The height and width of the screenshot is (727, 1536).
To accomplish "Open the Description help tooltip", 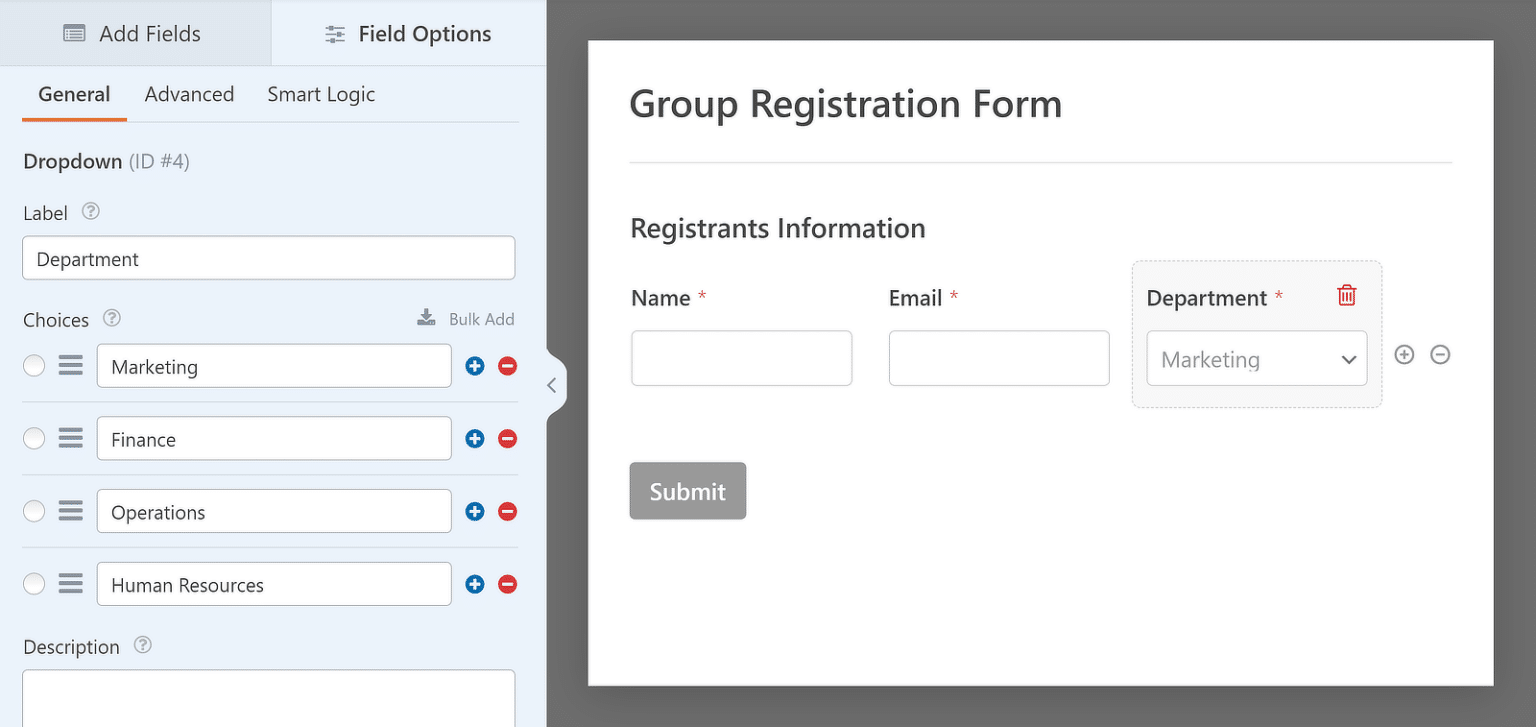I will [x=142, y=645].
